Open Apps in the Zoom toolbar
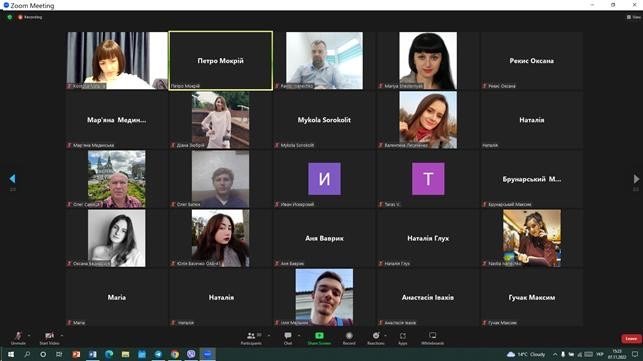Viewport: 643px width, 361px height. pos(403,338)
